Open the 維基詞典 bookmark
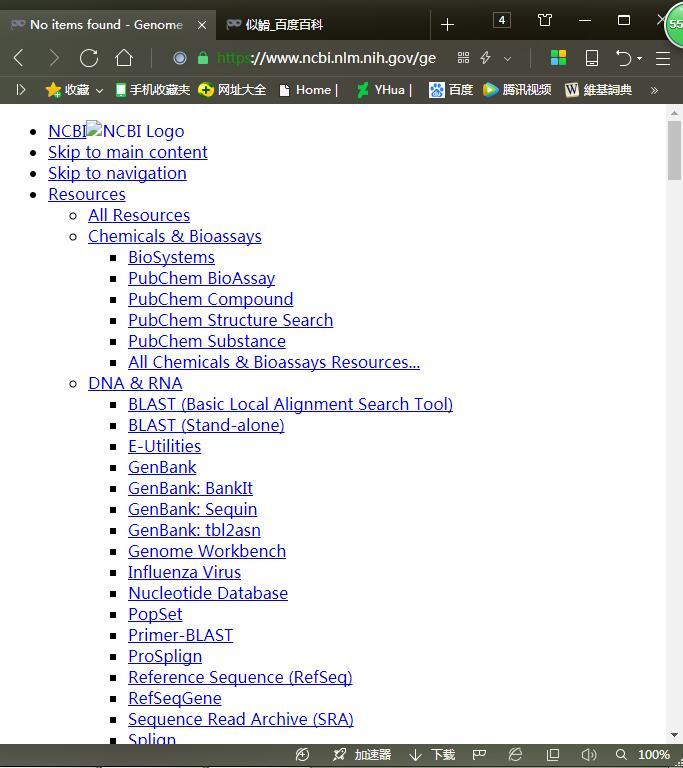 click(598, 90)
